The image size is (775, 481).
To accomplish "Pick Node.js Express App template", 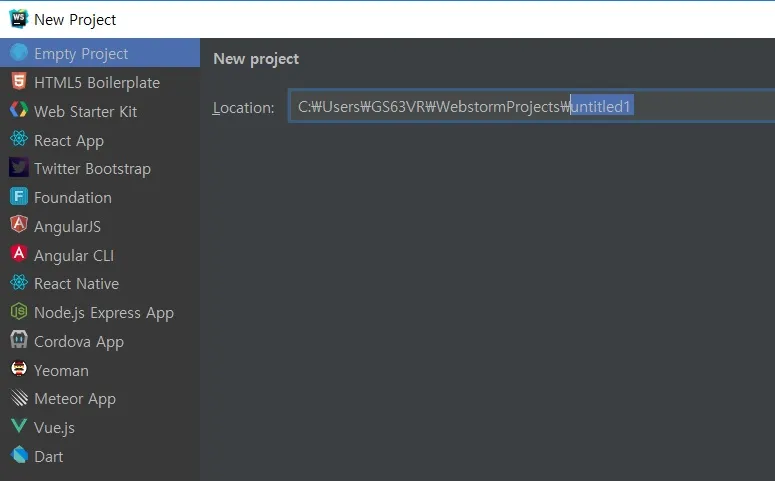I will tap(100, 312).
